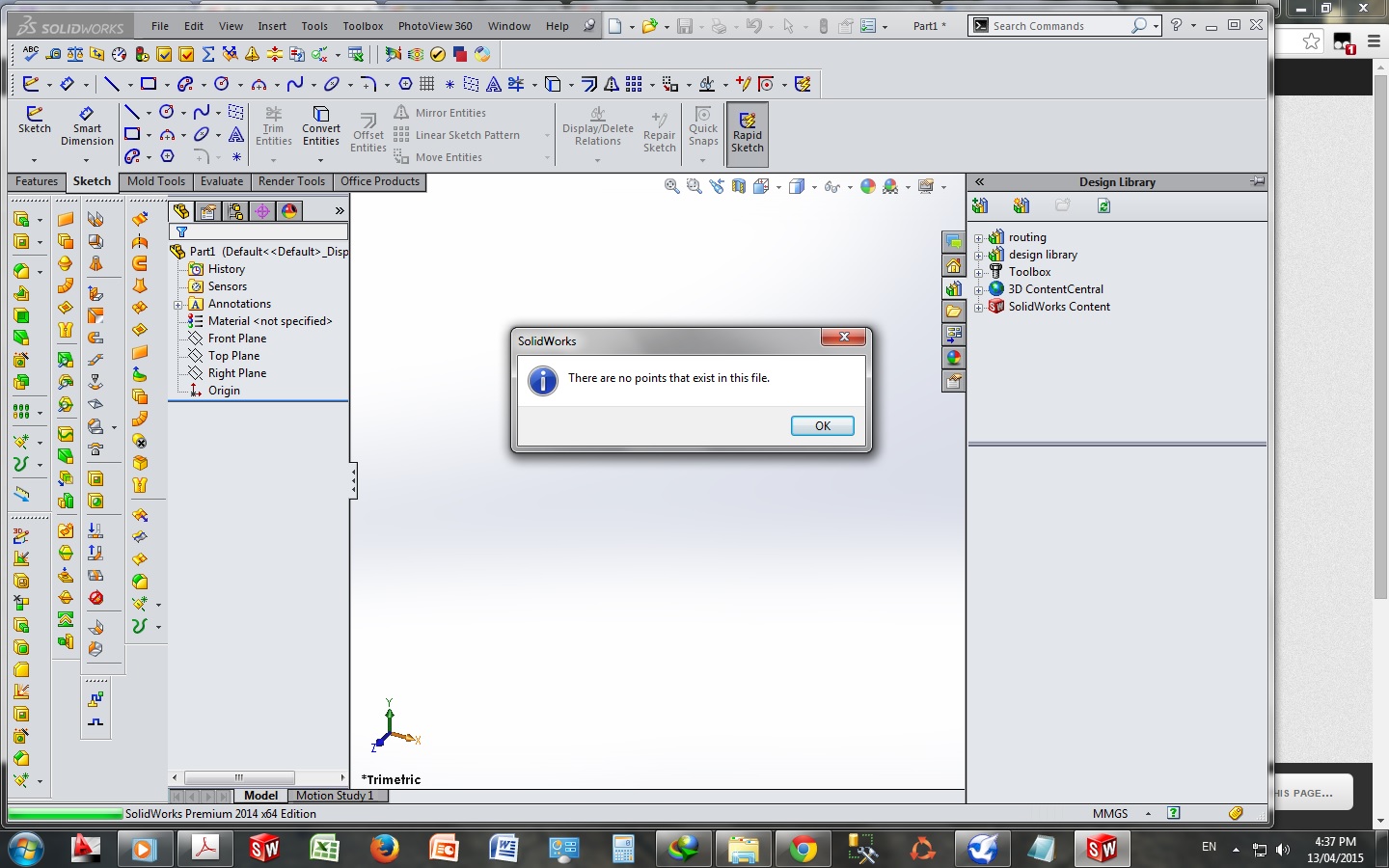Open the PhotoView 360 menu

tap(435, 26)
